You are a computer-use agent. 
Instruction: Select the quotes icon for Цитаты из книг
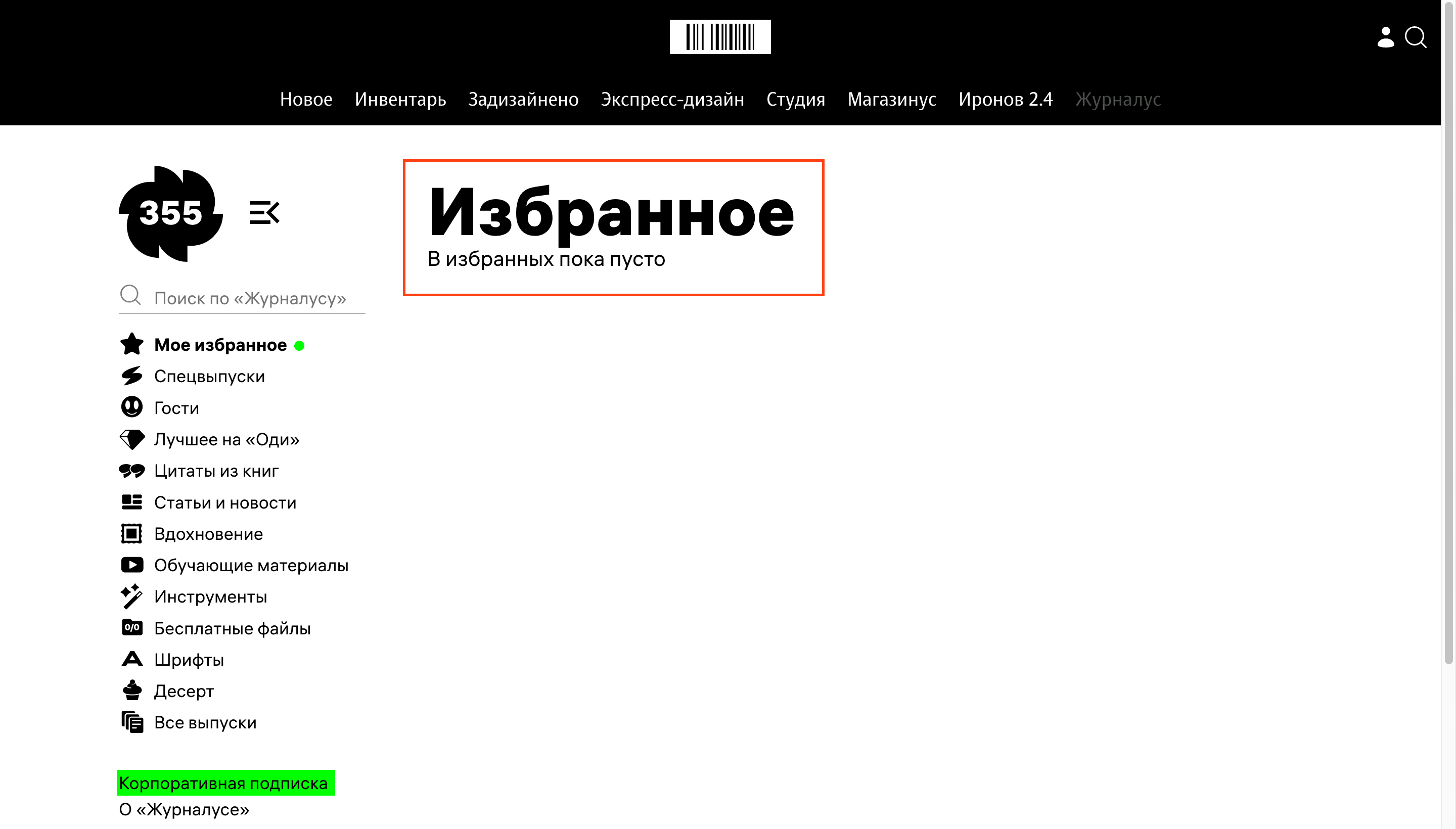131,470
